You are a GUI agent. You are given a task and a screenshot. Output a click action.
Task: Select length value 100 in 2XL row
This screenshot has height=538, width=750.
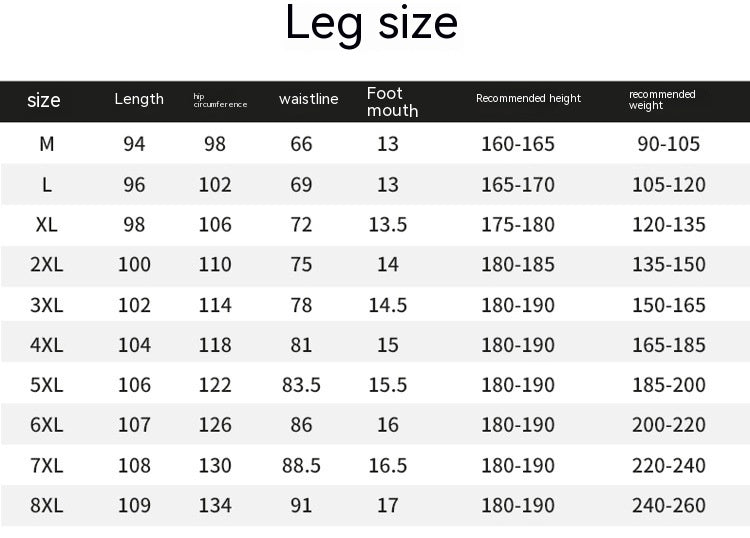[x=134, y=265]
